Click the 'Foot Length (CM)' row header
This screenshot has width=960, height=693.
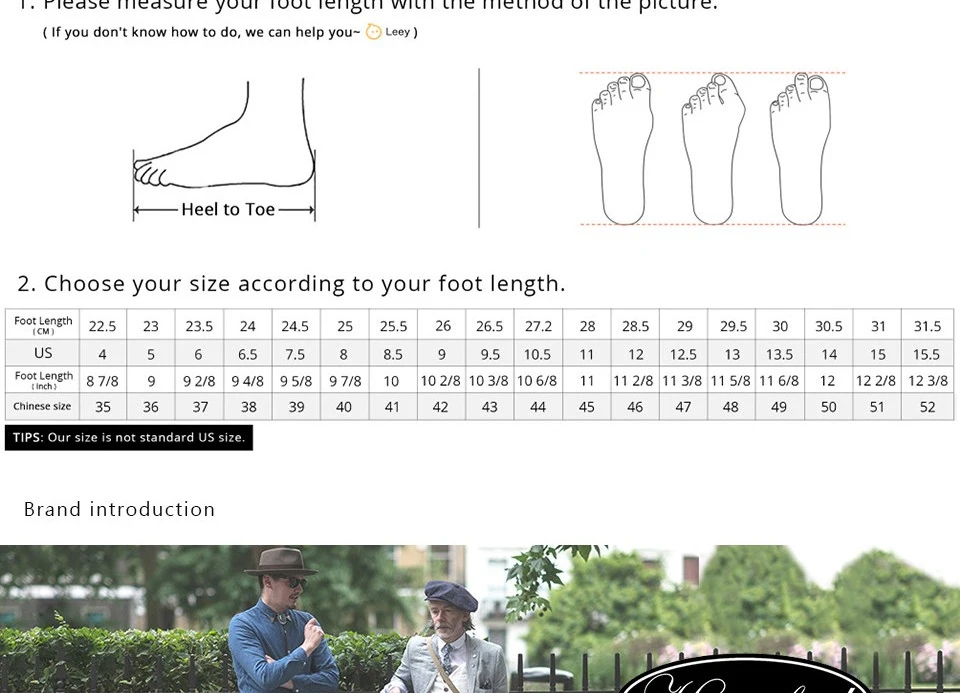(x=42, y=325)
